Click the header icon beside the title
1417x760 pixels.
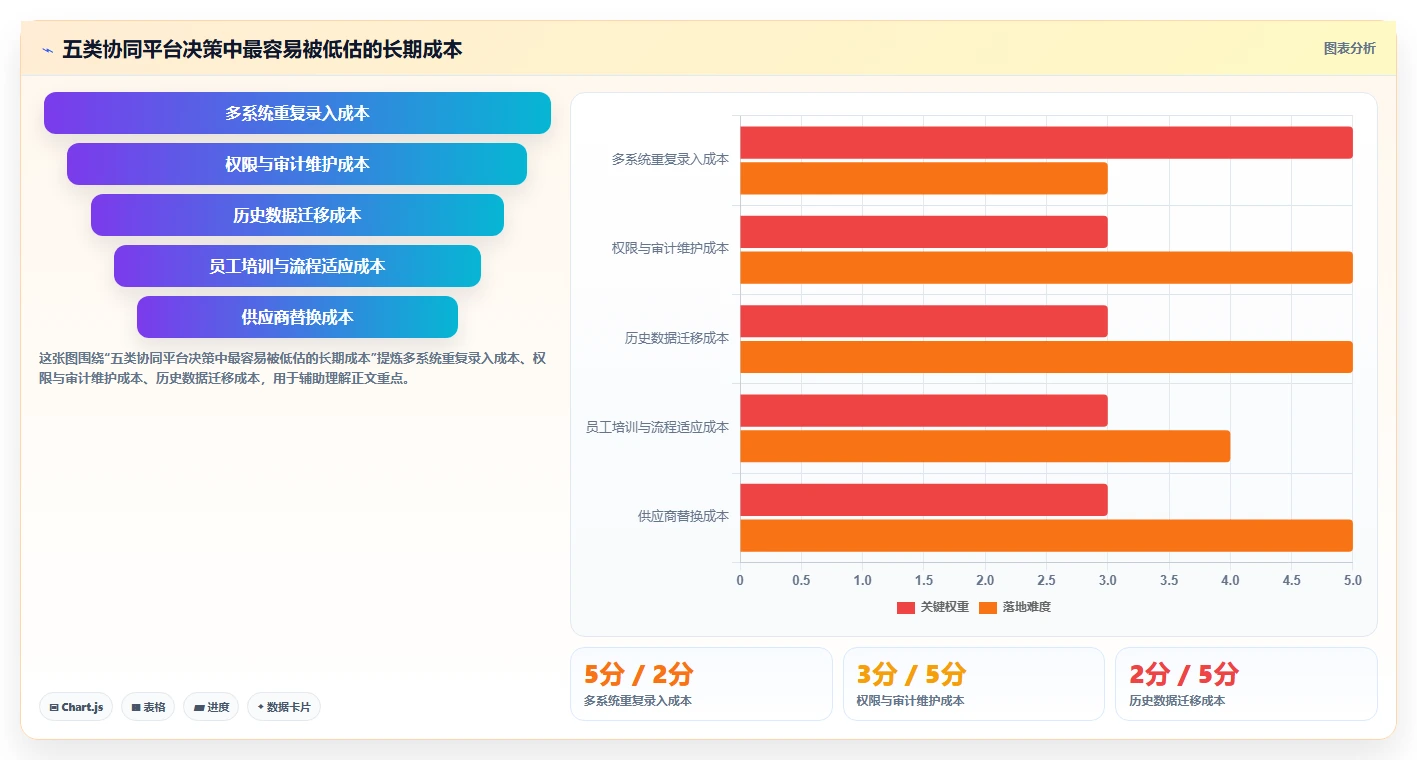click(x=47, y=49)
